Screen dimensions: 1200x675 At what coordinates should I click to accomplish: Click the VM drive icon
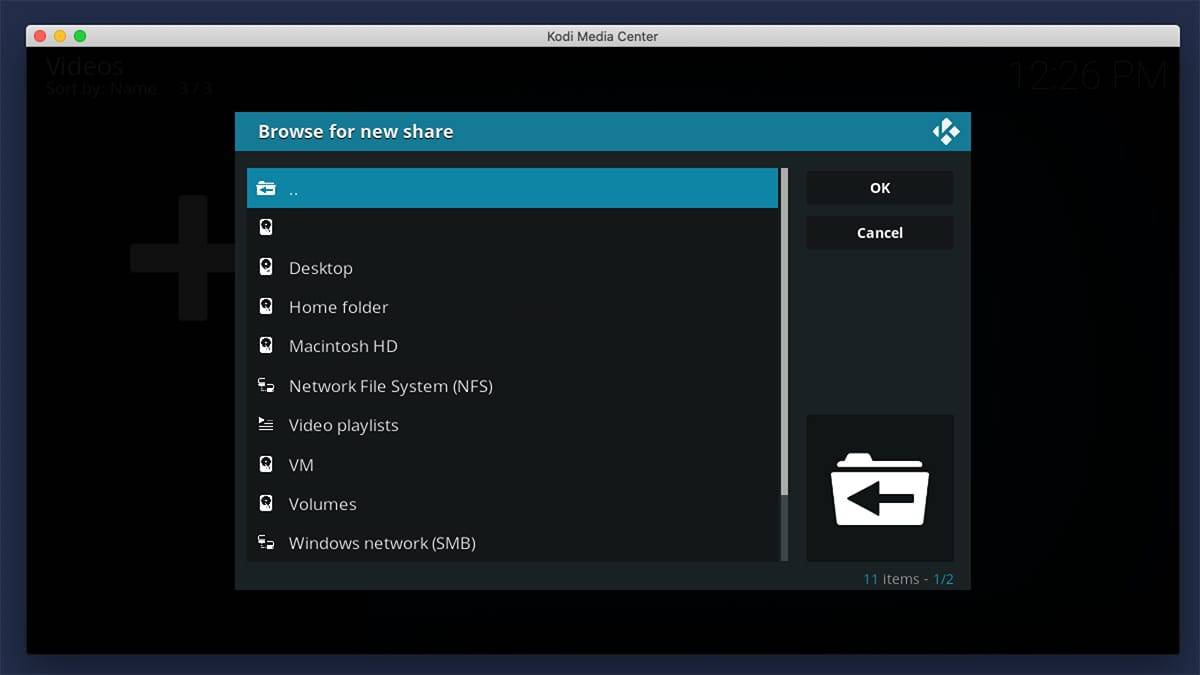(266, 465)
